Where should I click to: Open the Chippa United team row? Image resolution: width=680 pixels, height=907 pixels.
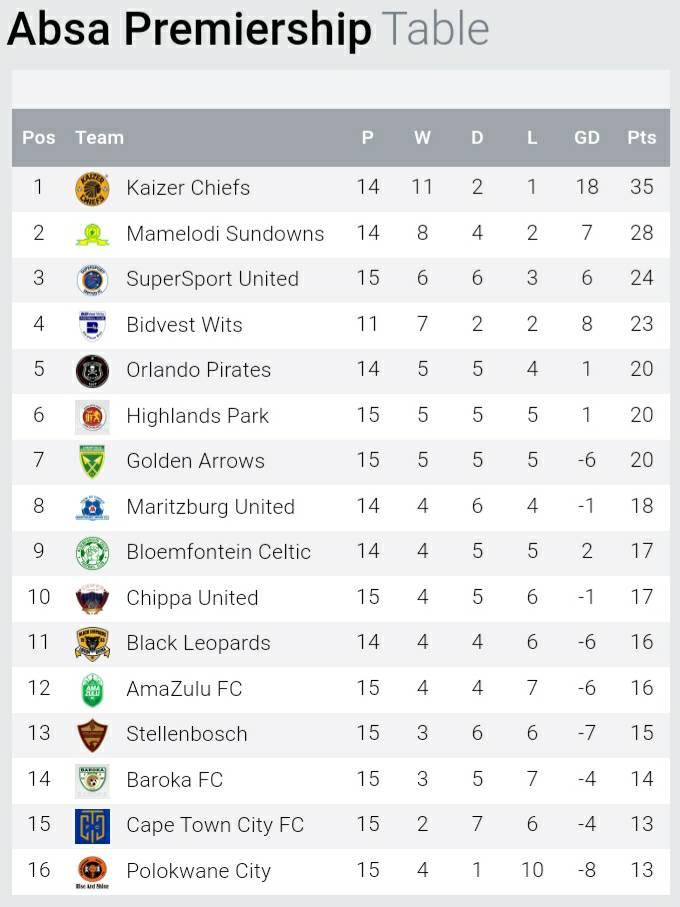(x=341, y=598)
